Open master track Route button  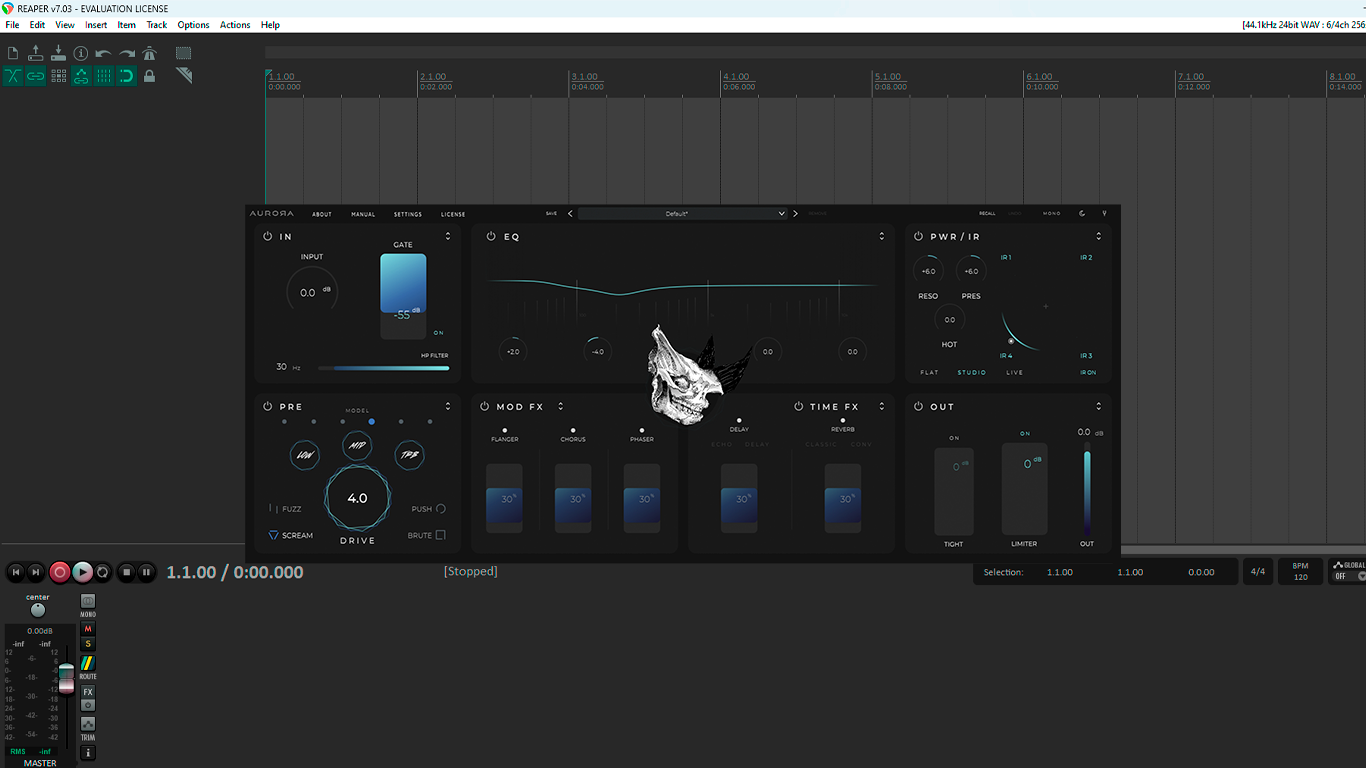(88, 664)
